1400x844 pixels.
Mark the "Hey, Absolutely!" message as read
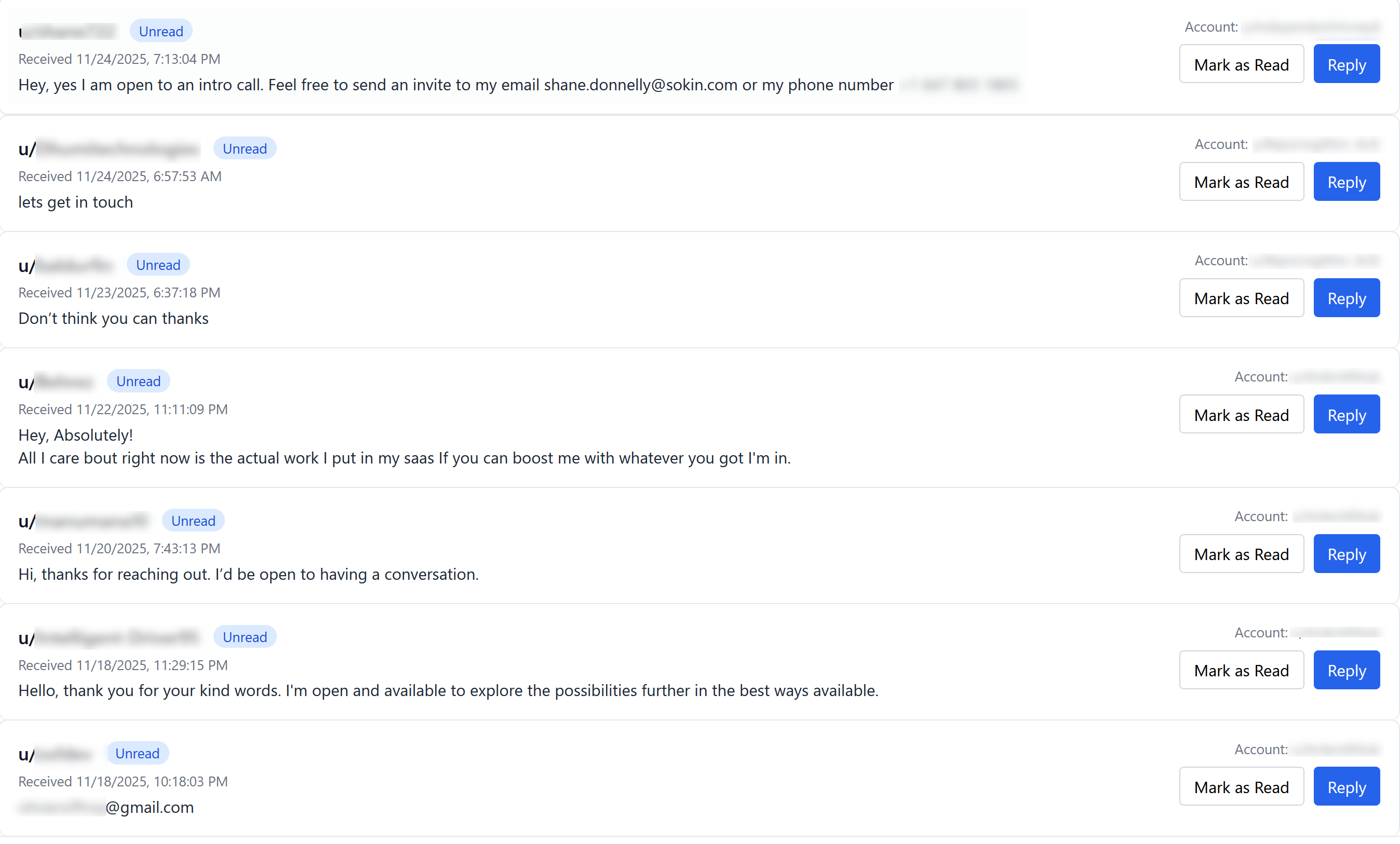[x=1241, y=415]
